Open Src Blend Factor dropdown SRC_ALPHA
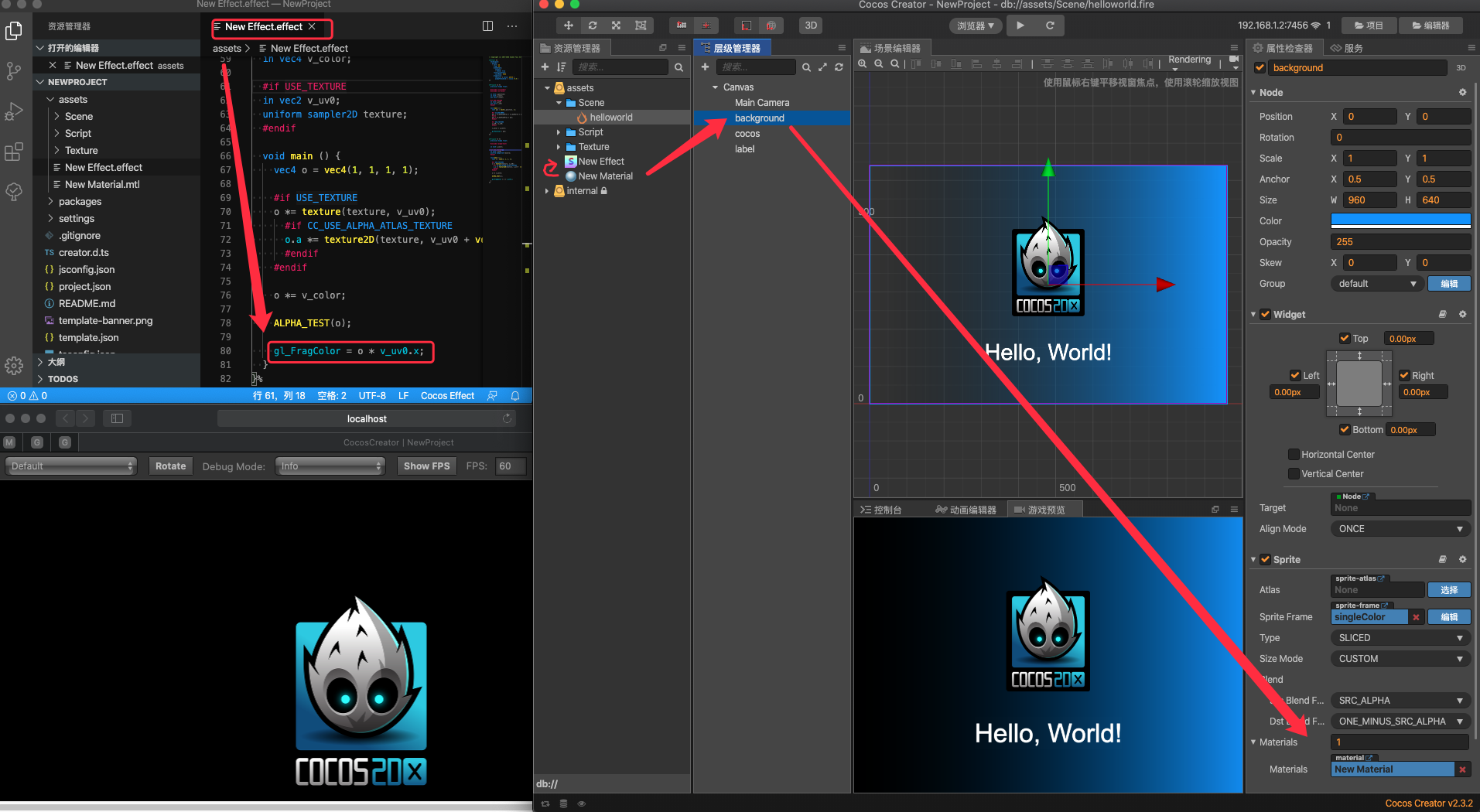1480x812 pixels. point(1400,701)
